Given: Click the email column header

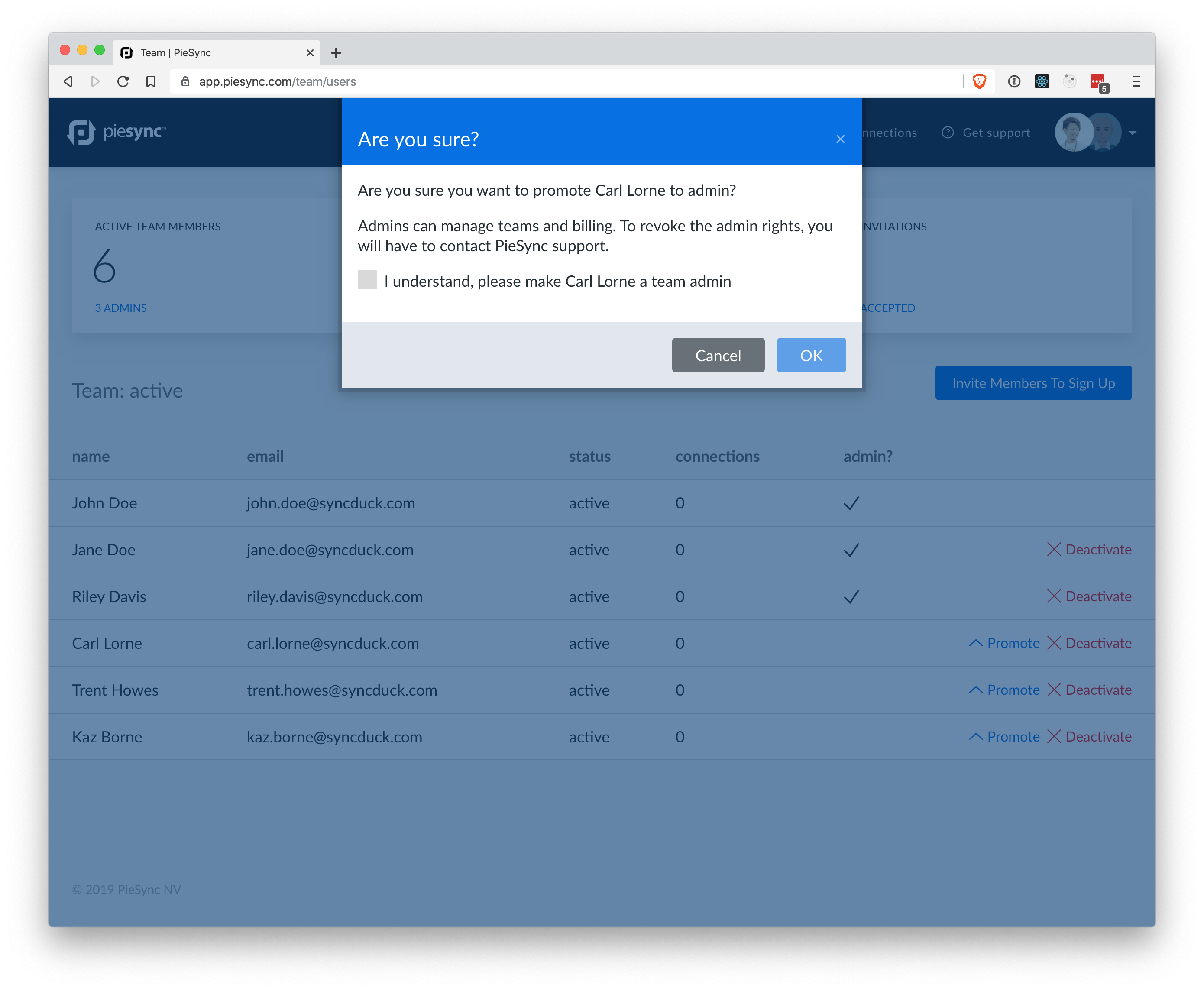Looking at the screenshot, I should [x=265, y=457].
